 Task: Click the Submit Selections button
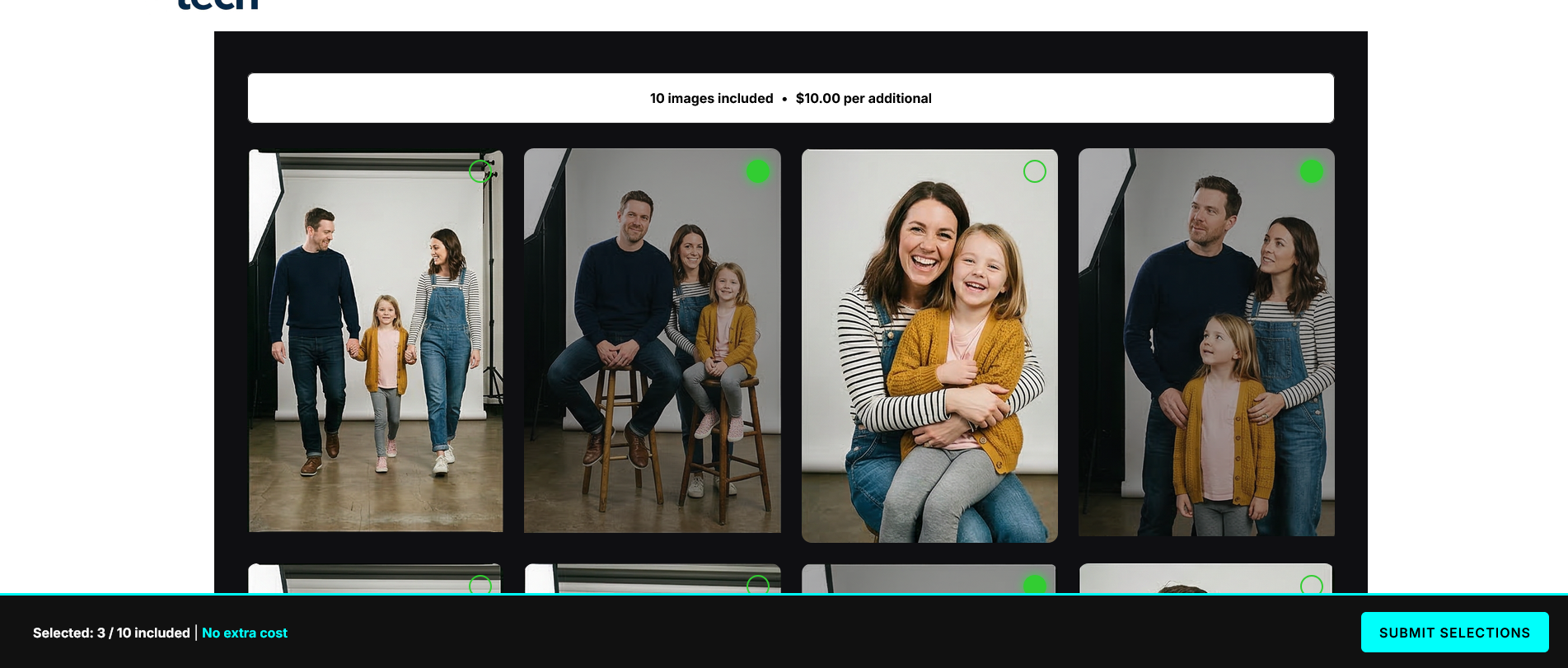[1454, 633]
